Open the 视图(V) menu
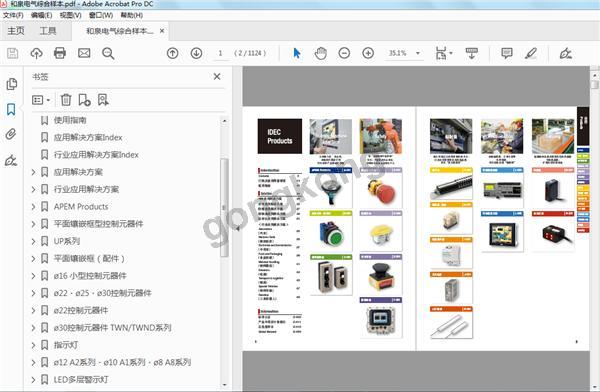 pos(70,15)
